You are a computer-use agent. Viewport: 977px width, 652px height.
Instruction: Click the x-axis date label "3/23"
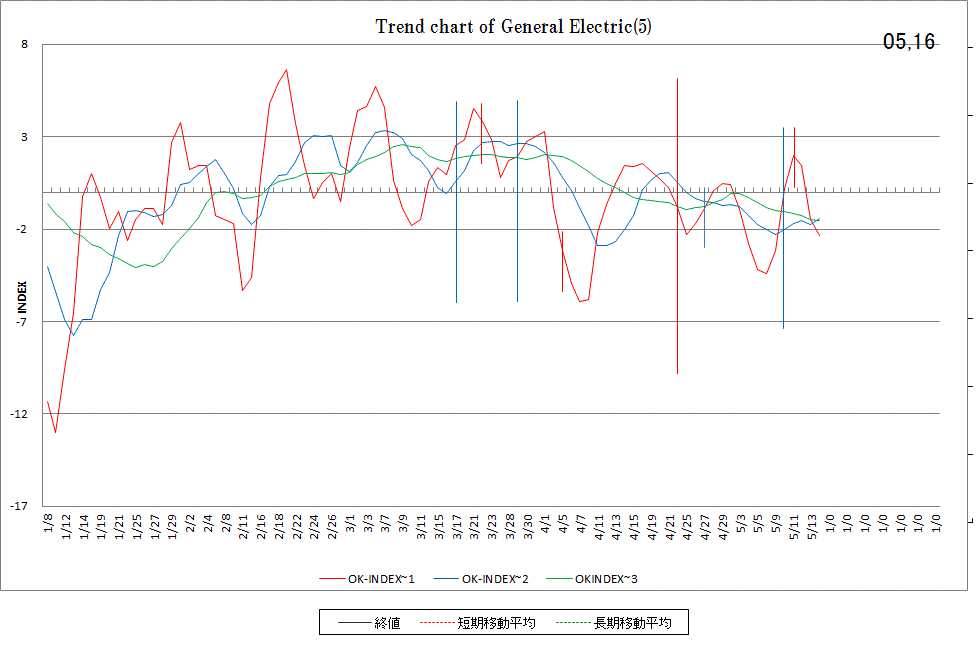pos(492,527)
